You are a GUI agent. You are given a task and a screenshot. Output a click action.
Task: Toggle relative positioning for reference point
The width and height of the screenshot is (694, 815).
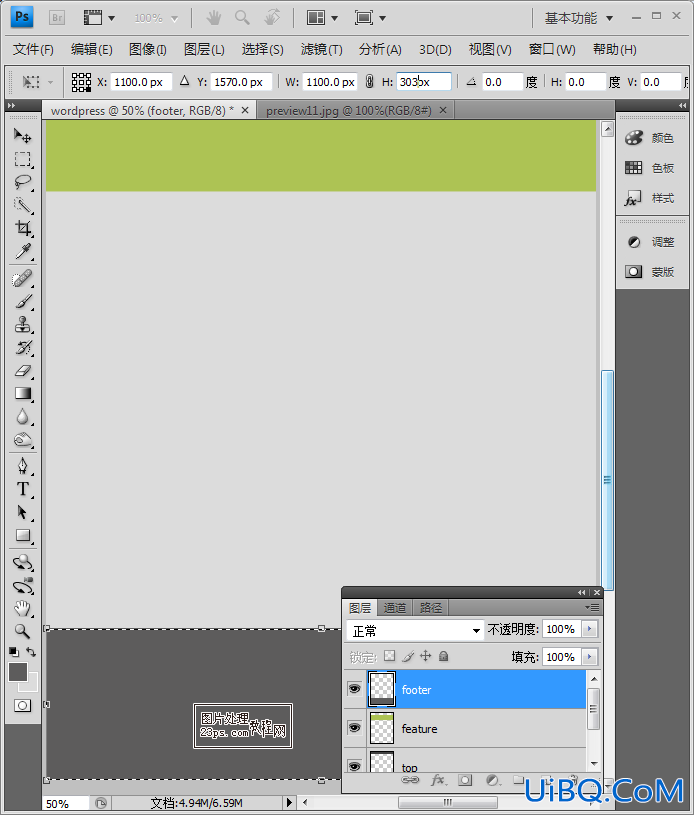pyautogui.click(x=185, y=81)
